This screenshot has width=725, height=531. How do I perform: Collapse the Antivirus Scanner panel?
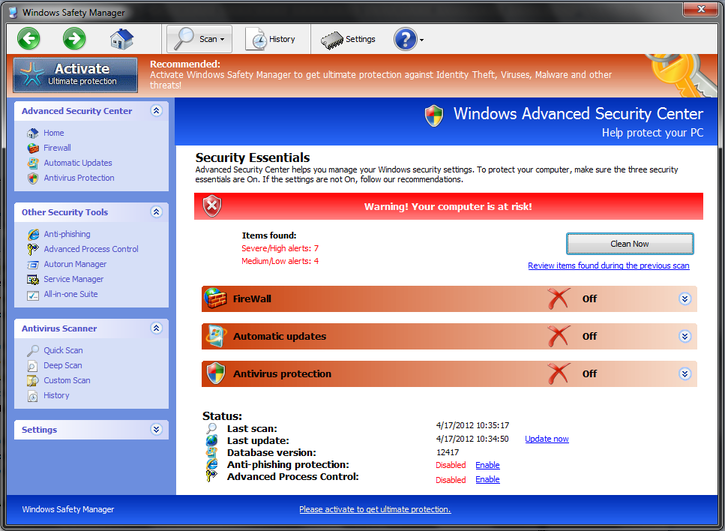tap(156, 328)
